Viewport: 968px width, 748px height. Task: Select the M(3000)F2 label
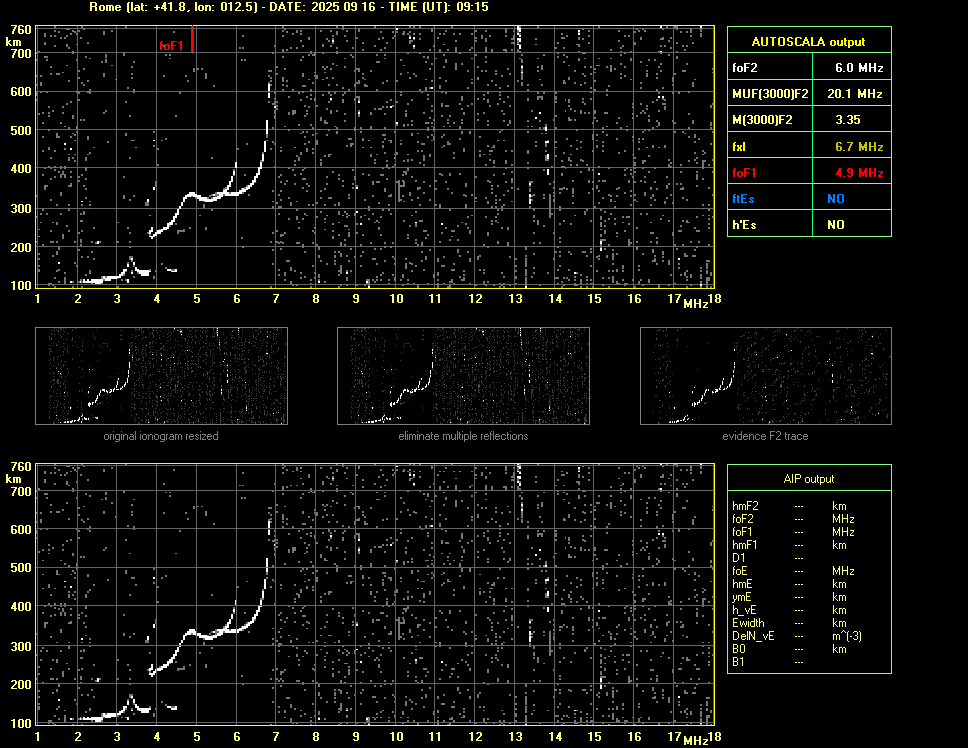click(762, 120)
